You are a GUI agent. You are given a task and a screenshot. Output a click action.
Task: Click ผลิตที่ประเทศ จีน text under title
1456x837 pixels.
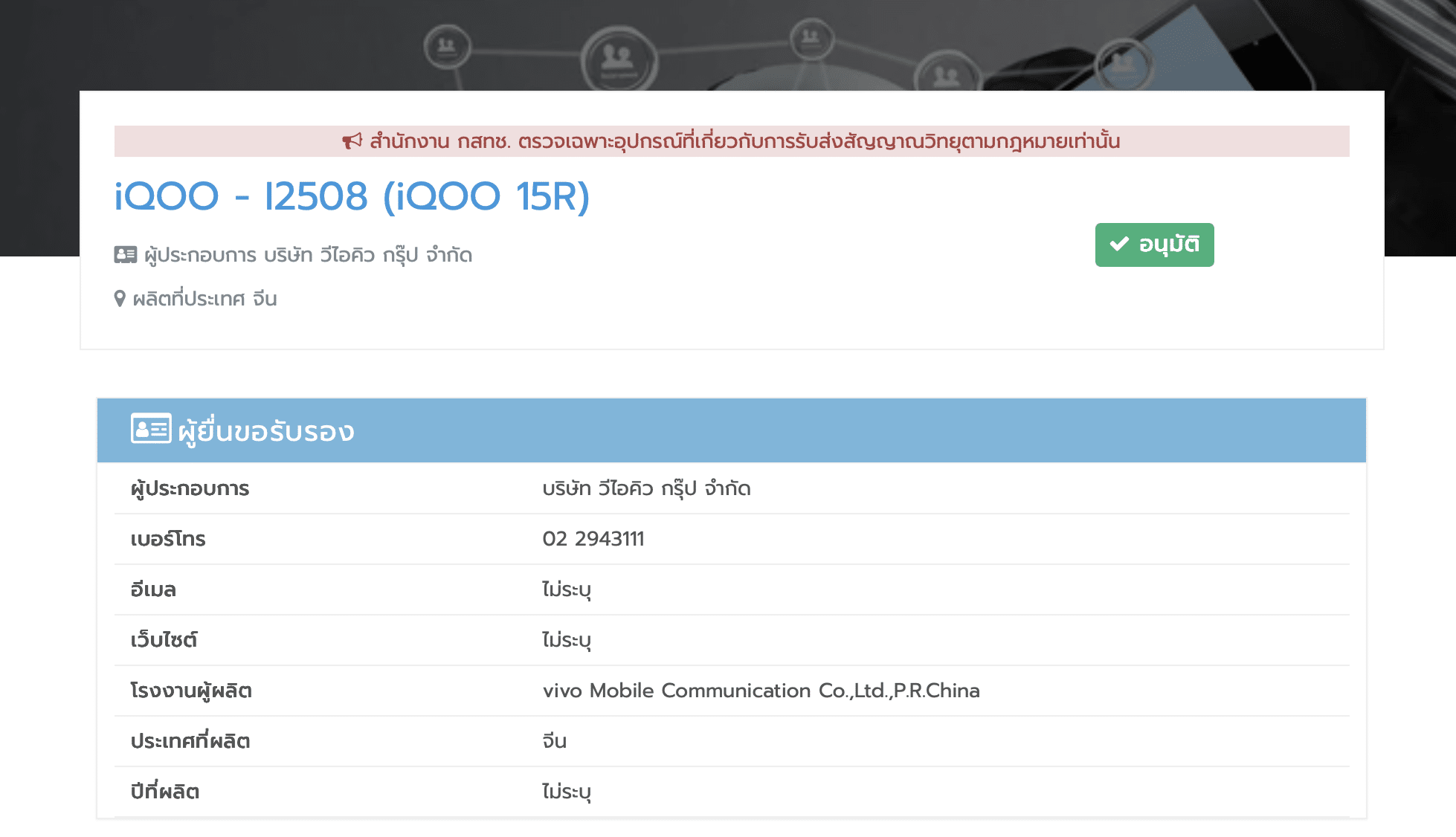[x=204, y=299]
